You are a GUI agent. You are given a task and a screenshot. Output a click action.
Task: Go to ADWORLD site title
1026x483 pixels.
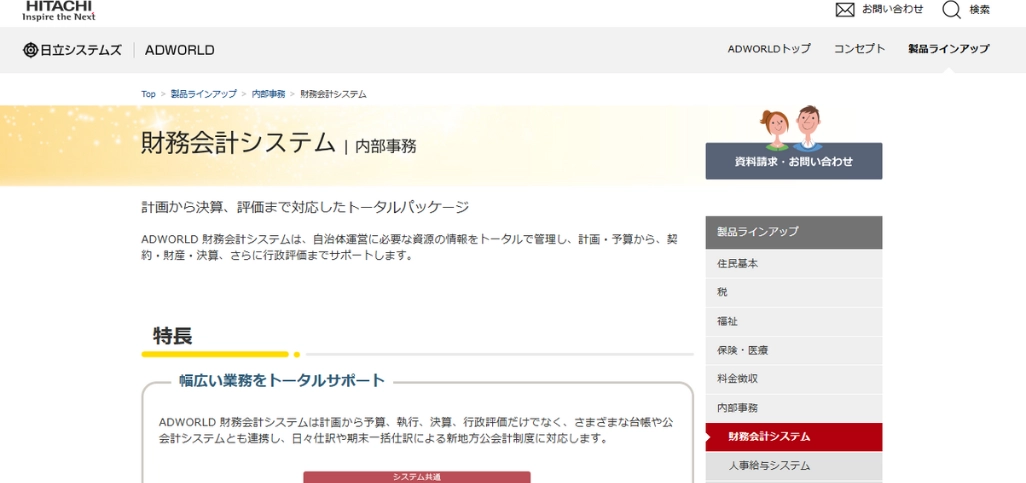180,50
